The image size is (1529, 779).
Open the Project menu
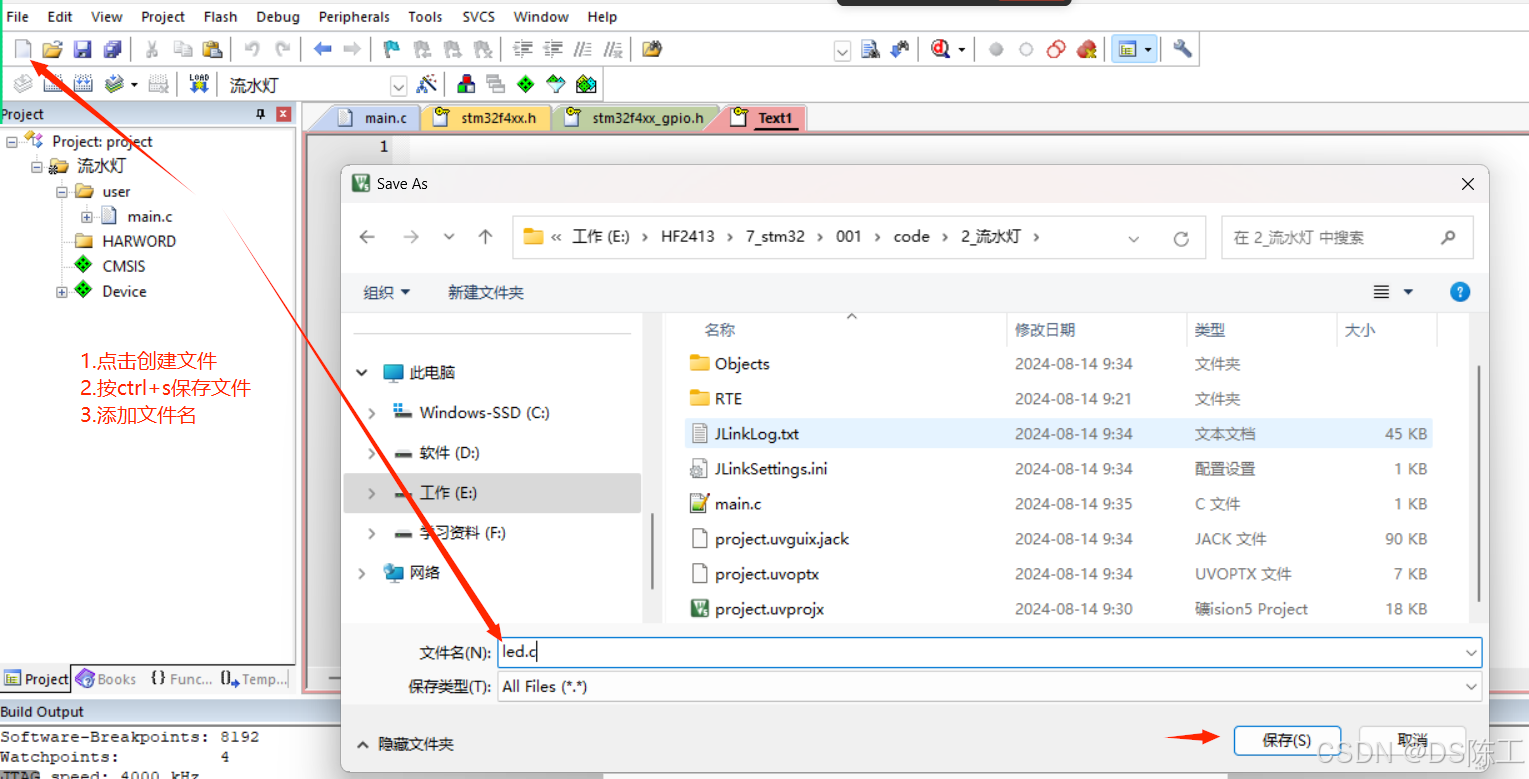tap(163, 16)
